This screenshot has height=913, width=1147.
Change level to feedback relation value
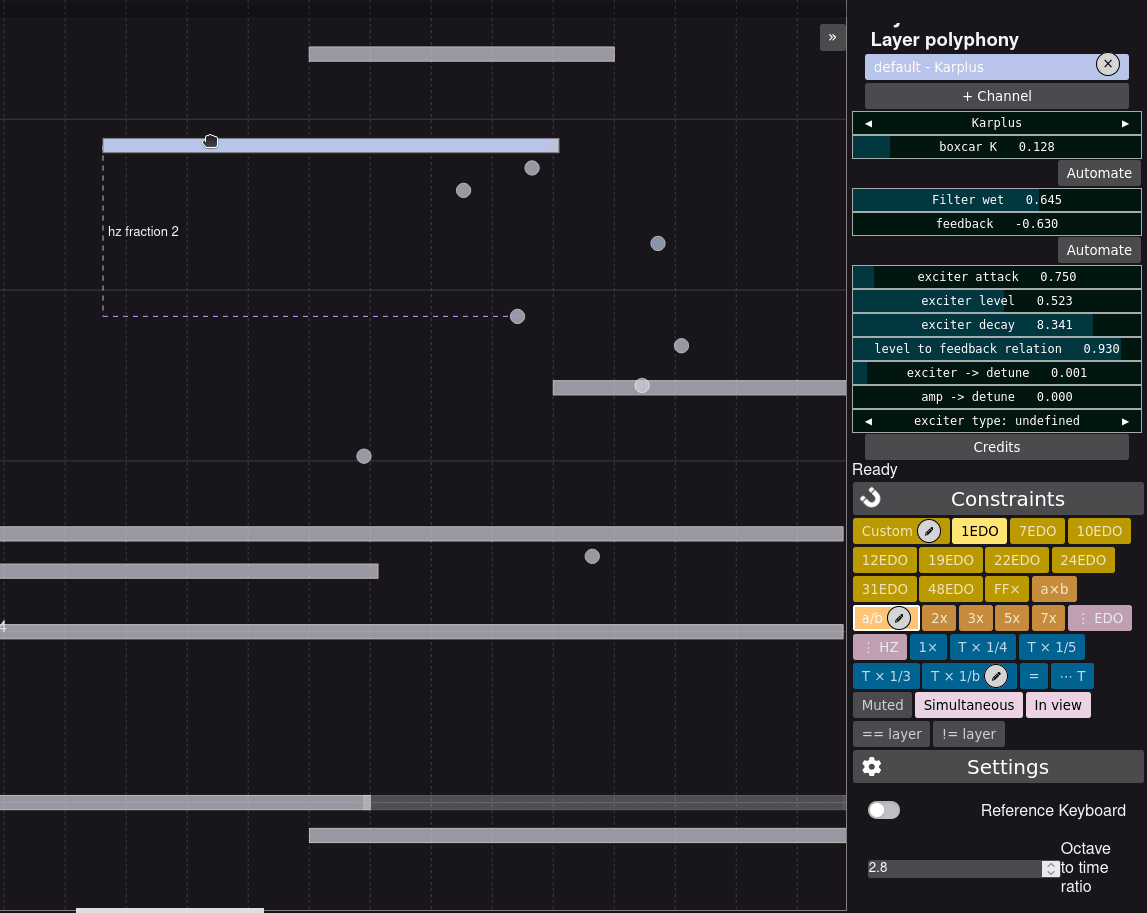point(996,349)
